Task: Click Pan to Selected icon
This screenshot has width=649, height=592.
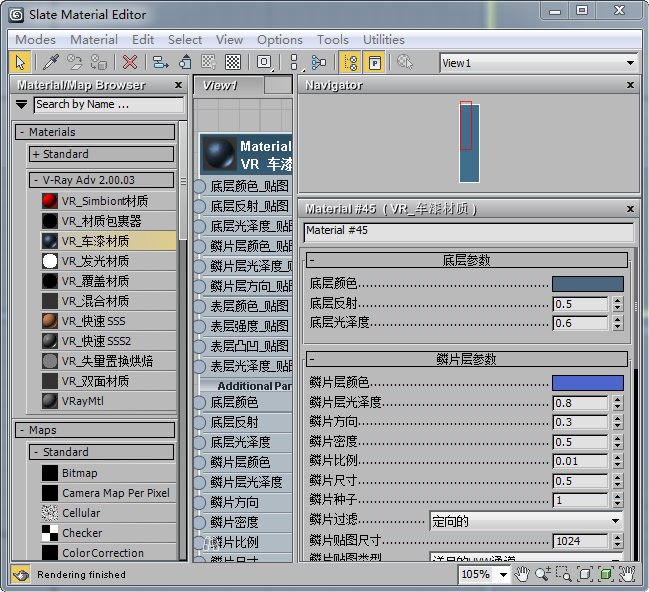Action: click(627, 574)
